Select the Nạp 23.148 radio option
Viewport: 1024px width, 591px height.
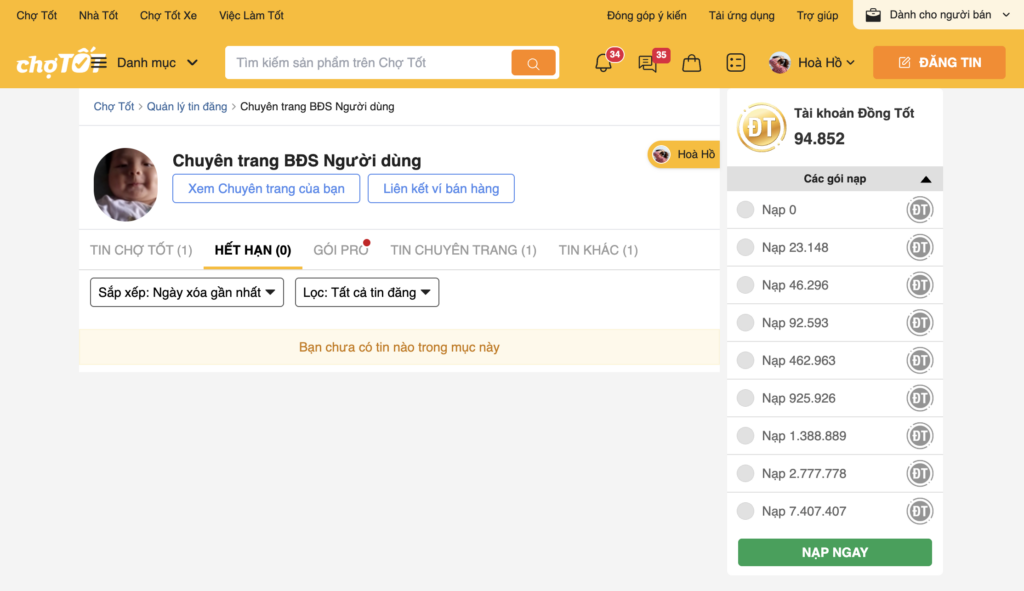pyautogui.click(x=745, y=247)
